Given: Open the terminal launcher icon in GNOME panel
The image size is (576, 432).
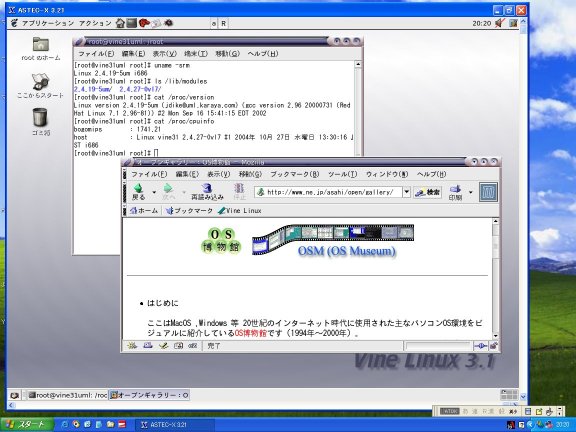Looking at the screenshot, I should click(x=132, y=24).
